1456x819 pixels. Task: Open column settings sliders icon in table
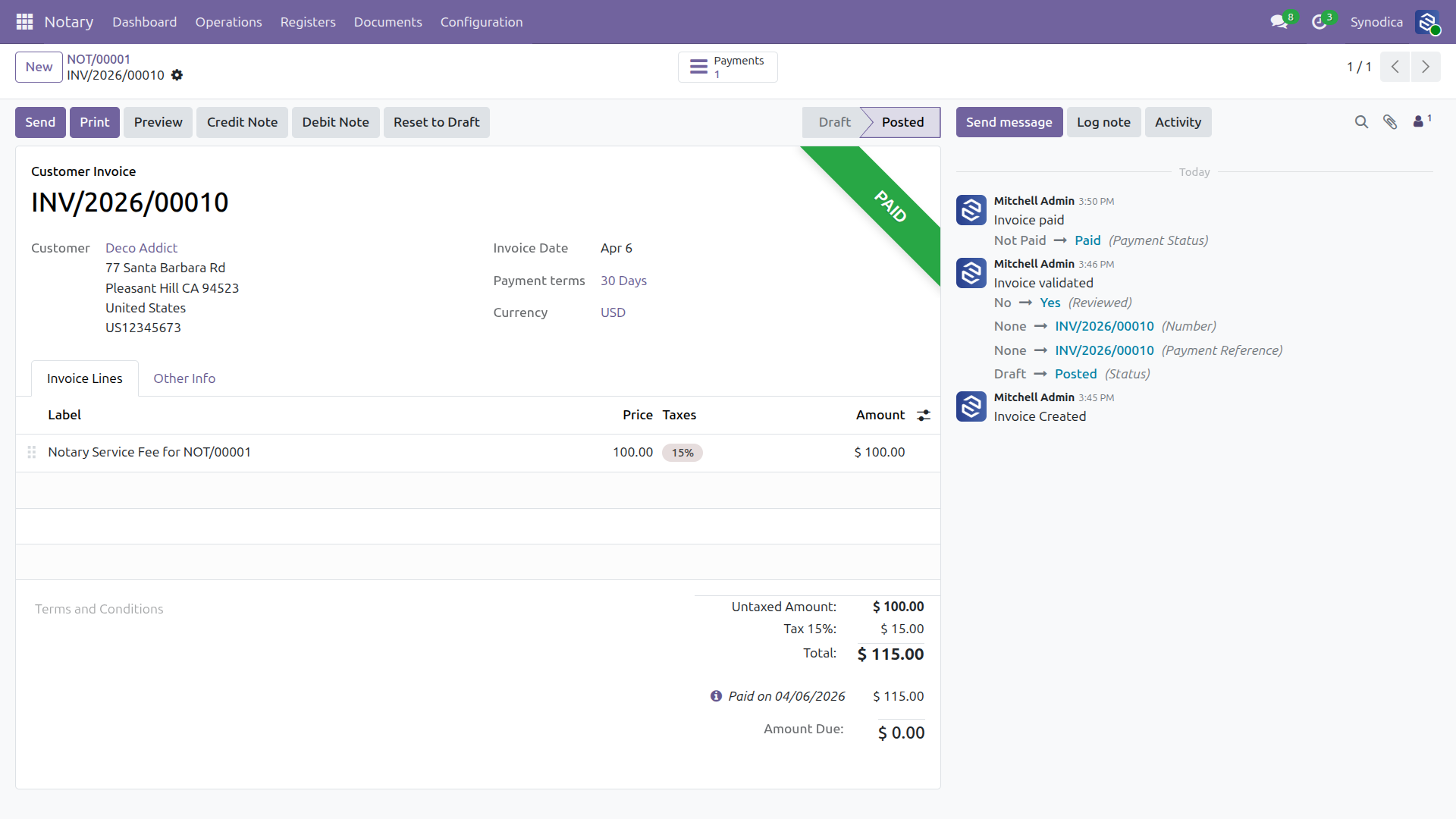(924, 416)
